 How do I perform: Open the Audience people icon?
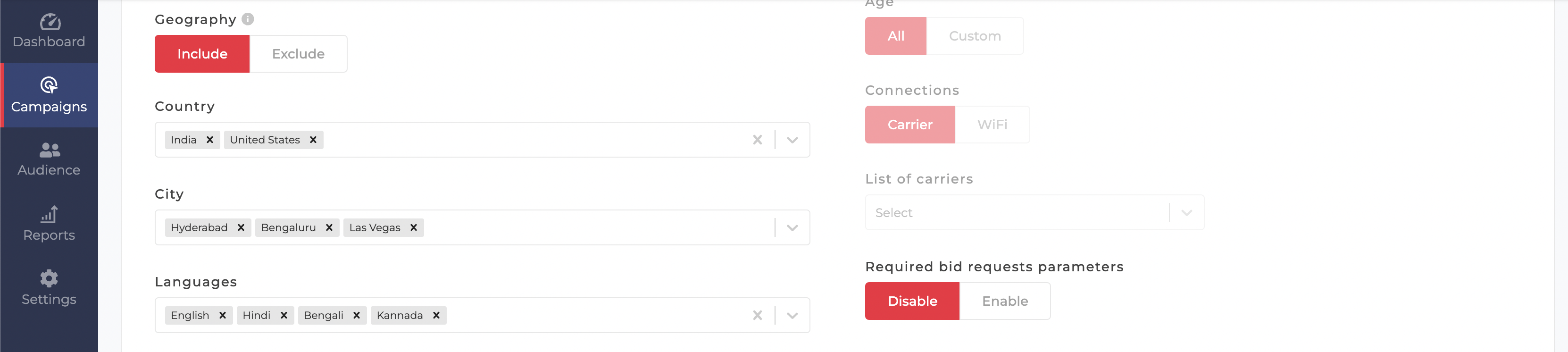click(50, 150)
